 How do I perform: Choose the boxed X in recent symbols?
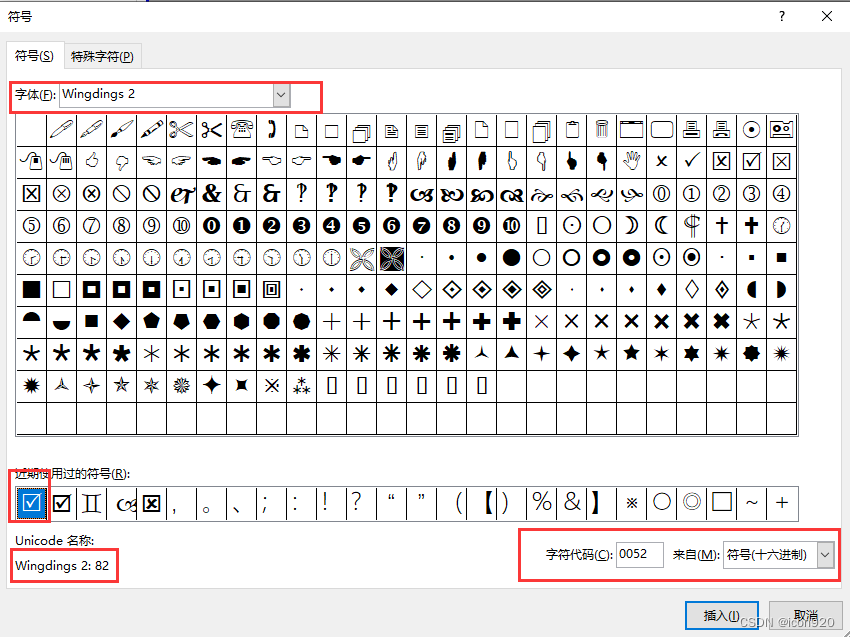pos(151,503)
